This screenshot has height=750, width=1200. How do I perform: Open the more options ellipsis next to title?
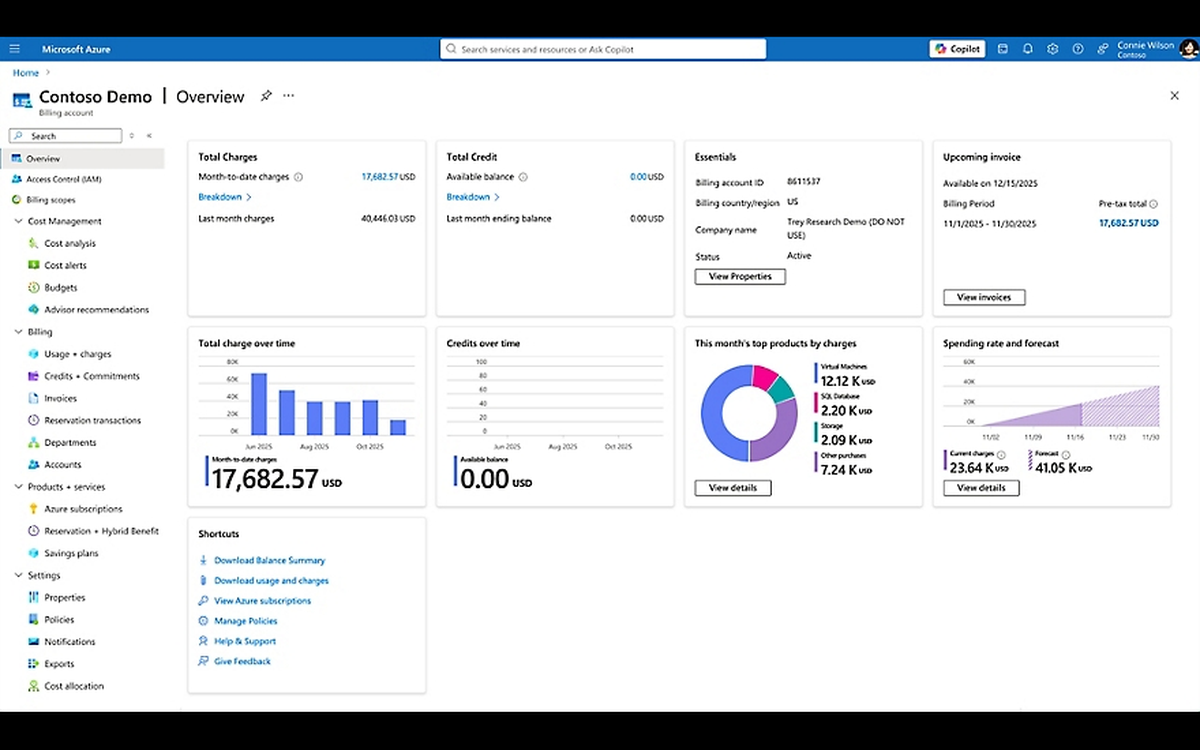click(289, 96)
